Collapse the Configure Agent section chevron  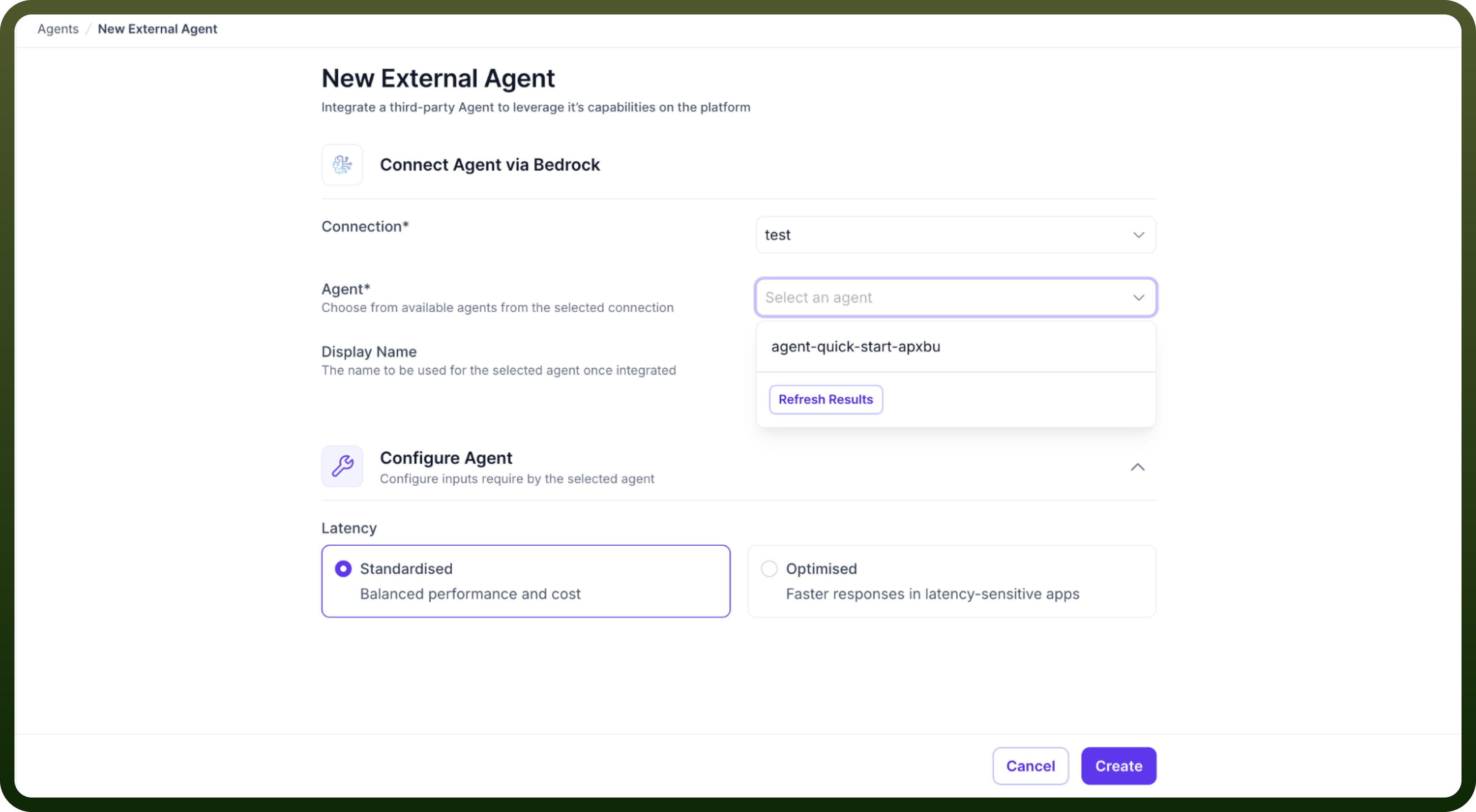pos(1137,467)
